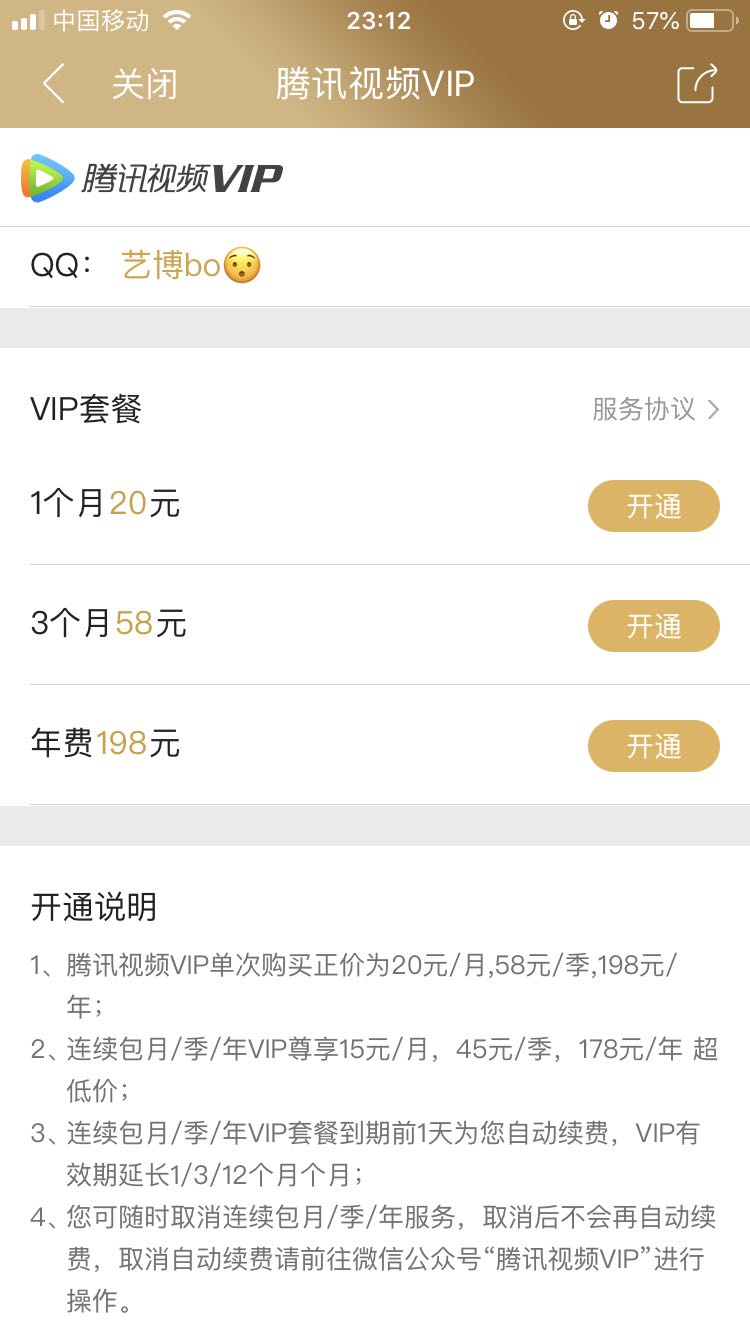Activate the 年费198元 plan with 开通
This screenshot has width=750, height=1334.
pyautogui.click(x=653, y=746)
